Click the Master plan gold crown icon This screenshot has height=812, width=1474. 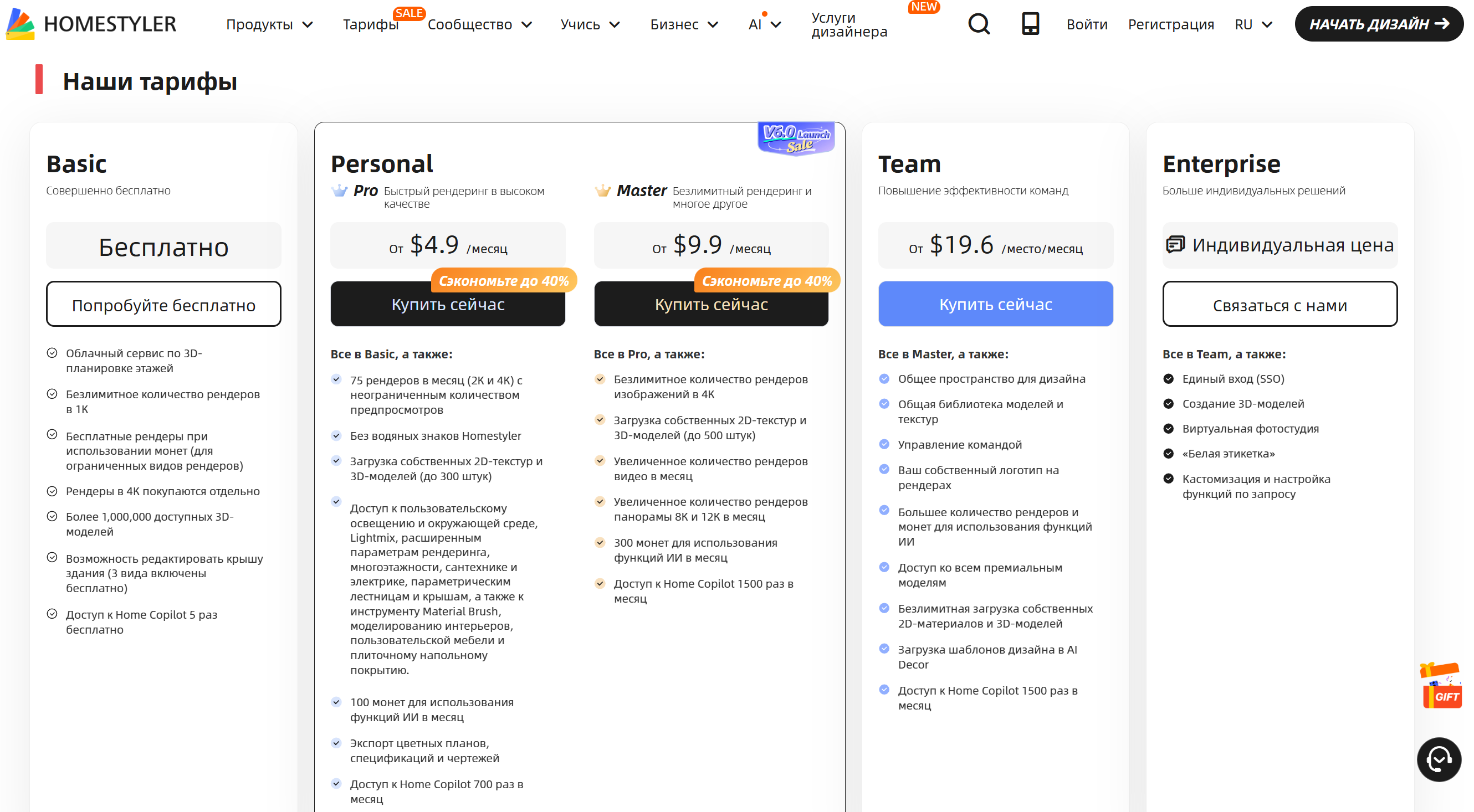tap(602, 191)
